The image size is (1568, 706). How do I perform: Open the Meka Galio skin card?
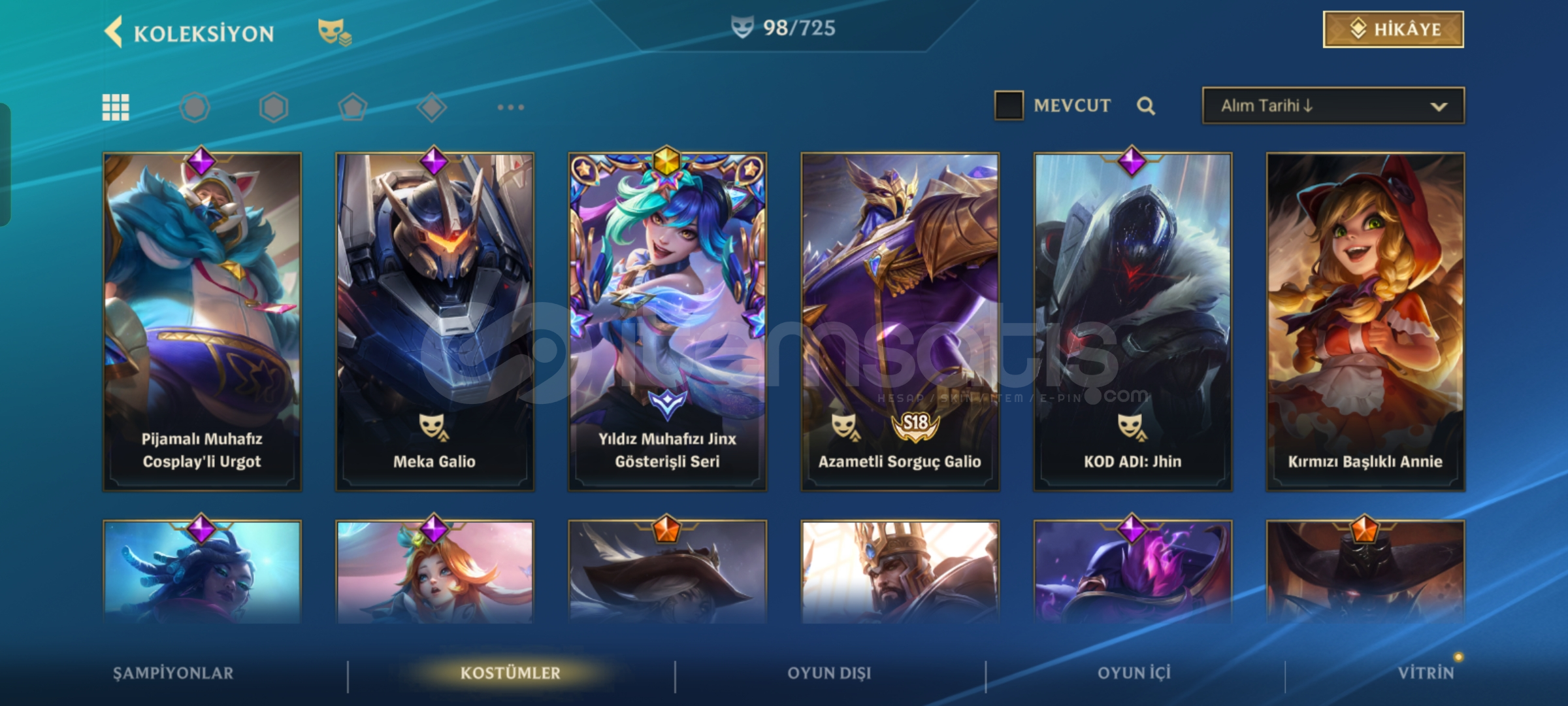pyautogui.click(x=434, y=322)
